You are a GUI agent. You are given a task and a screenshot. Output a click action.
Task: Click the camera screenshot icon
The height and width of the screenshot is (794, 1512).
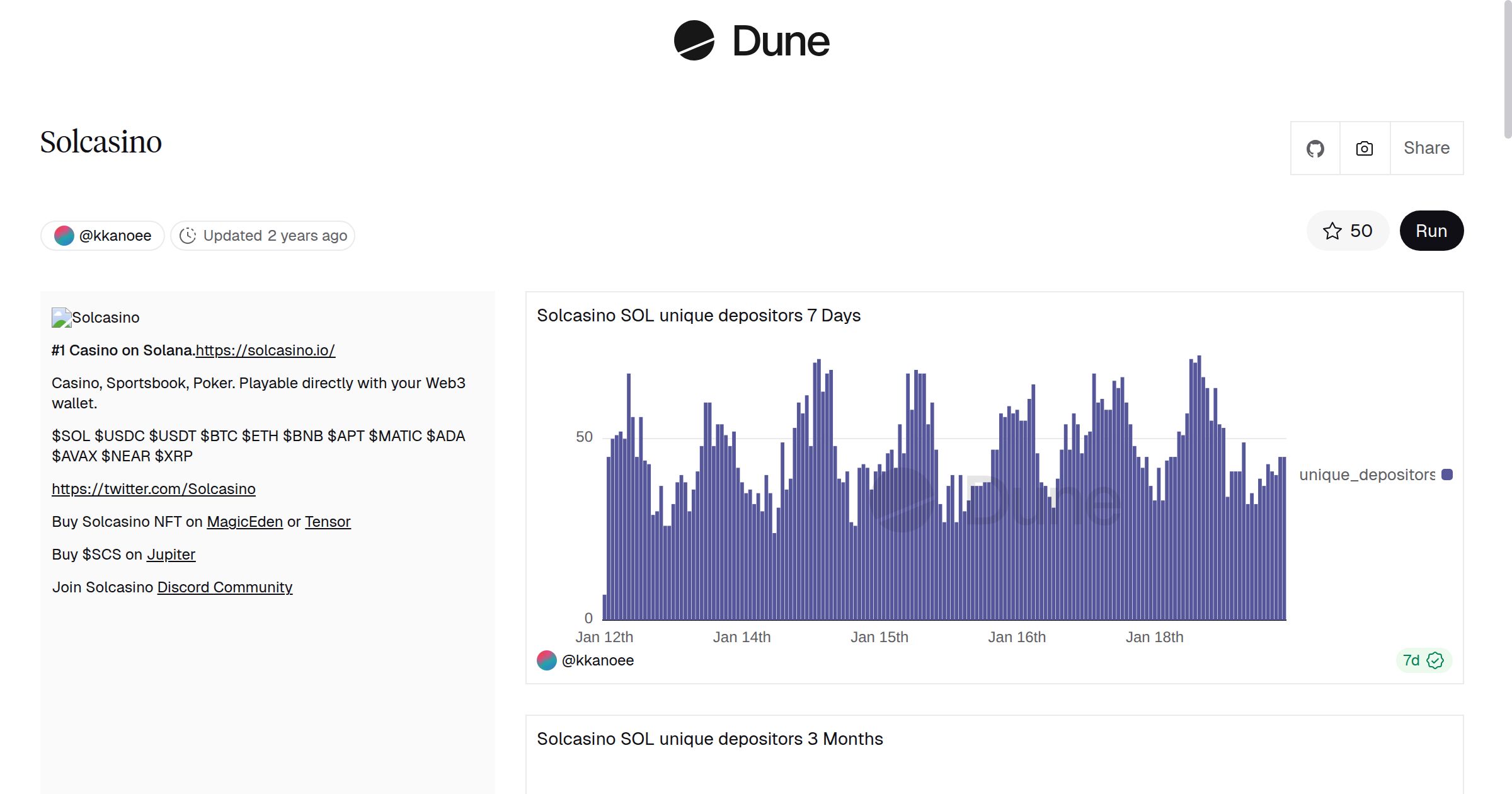click(1365, 149)
